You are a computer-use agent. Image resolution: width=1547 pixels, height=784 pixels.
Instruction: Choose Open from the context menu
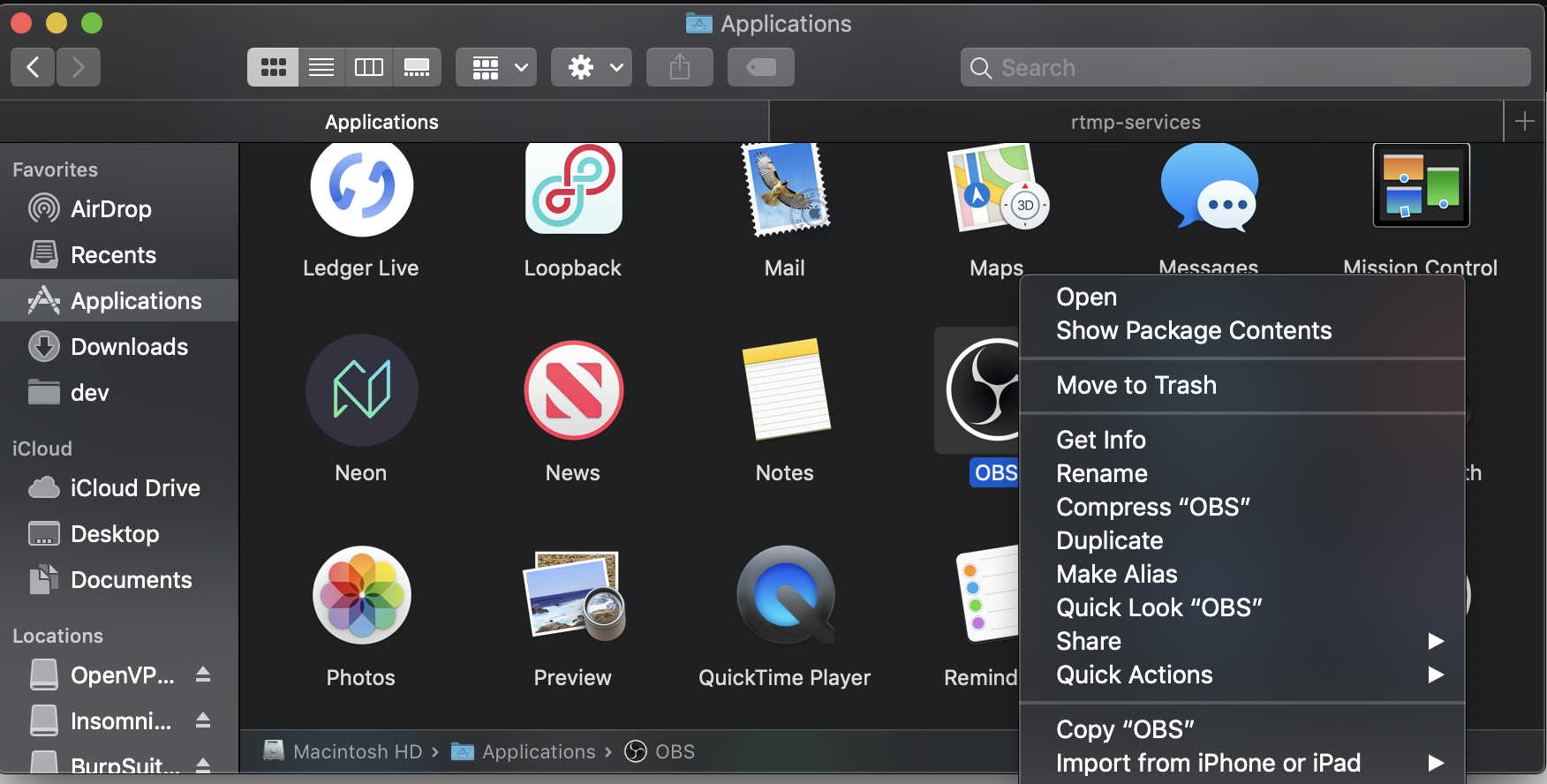pos(1242,298)
